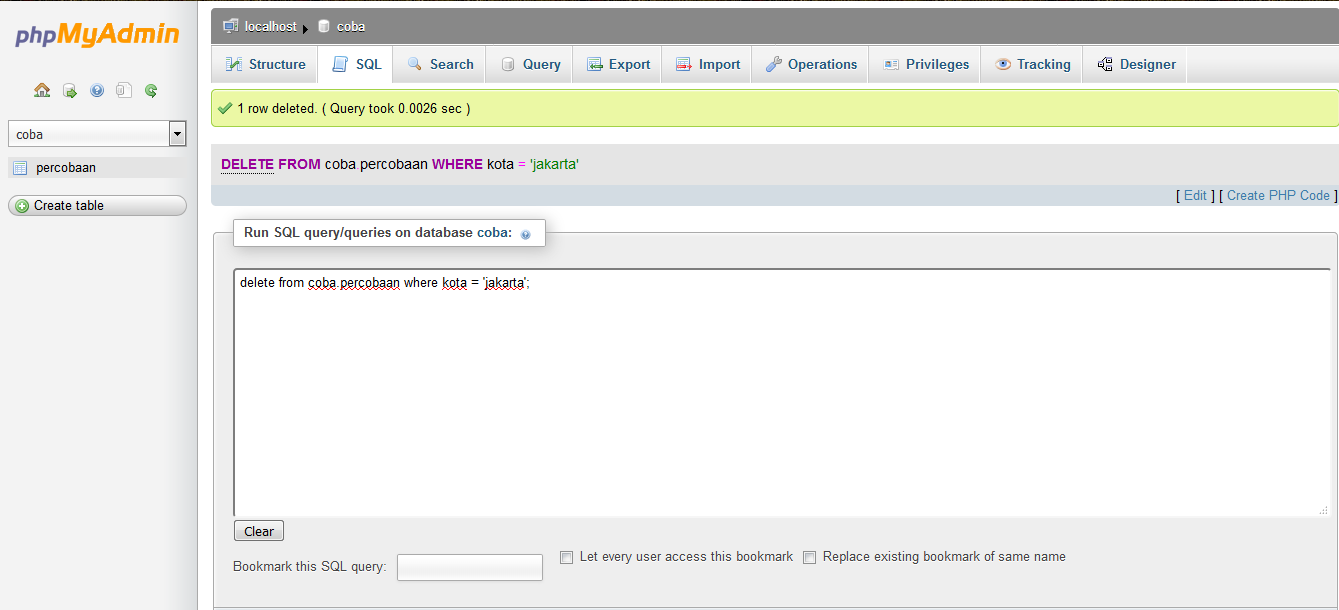
Task: Open the grey documents icon in sidebar
Action: 124,90
